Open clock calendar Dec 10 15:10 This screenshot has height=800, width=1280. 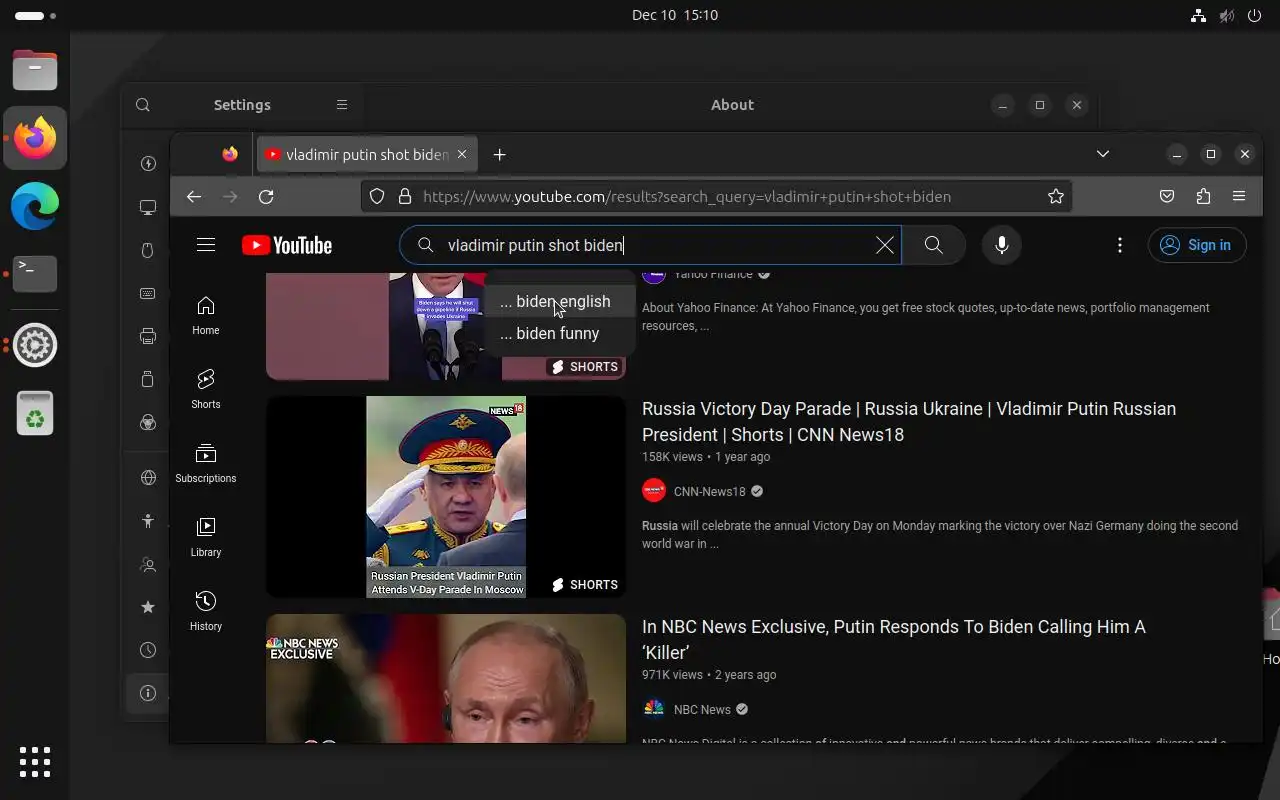675,15
